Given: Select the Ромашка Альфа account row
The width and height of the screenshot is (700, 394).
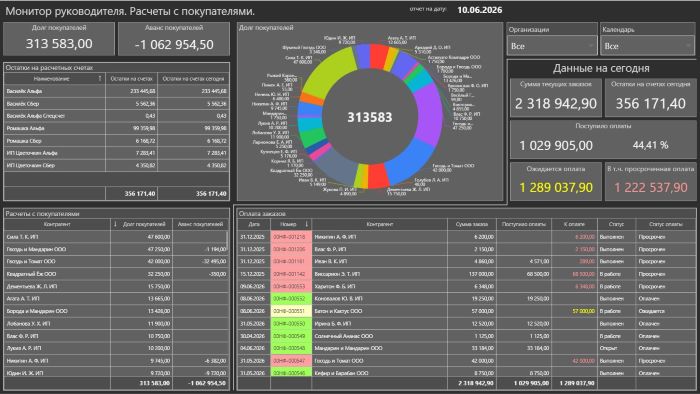Looking at the screenshot, I should click(x=117, y=128).
